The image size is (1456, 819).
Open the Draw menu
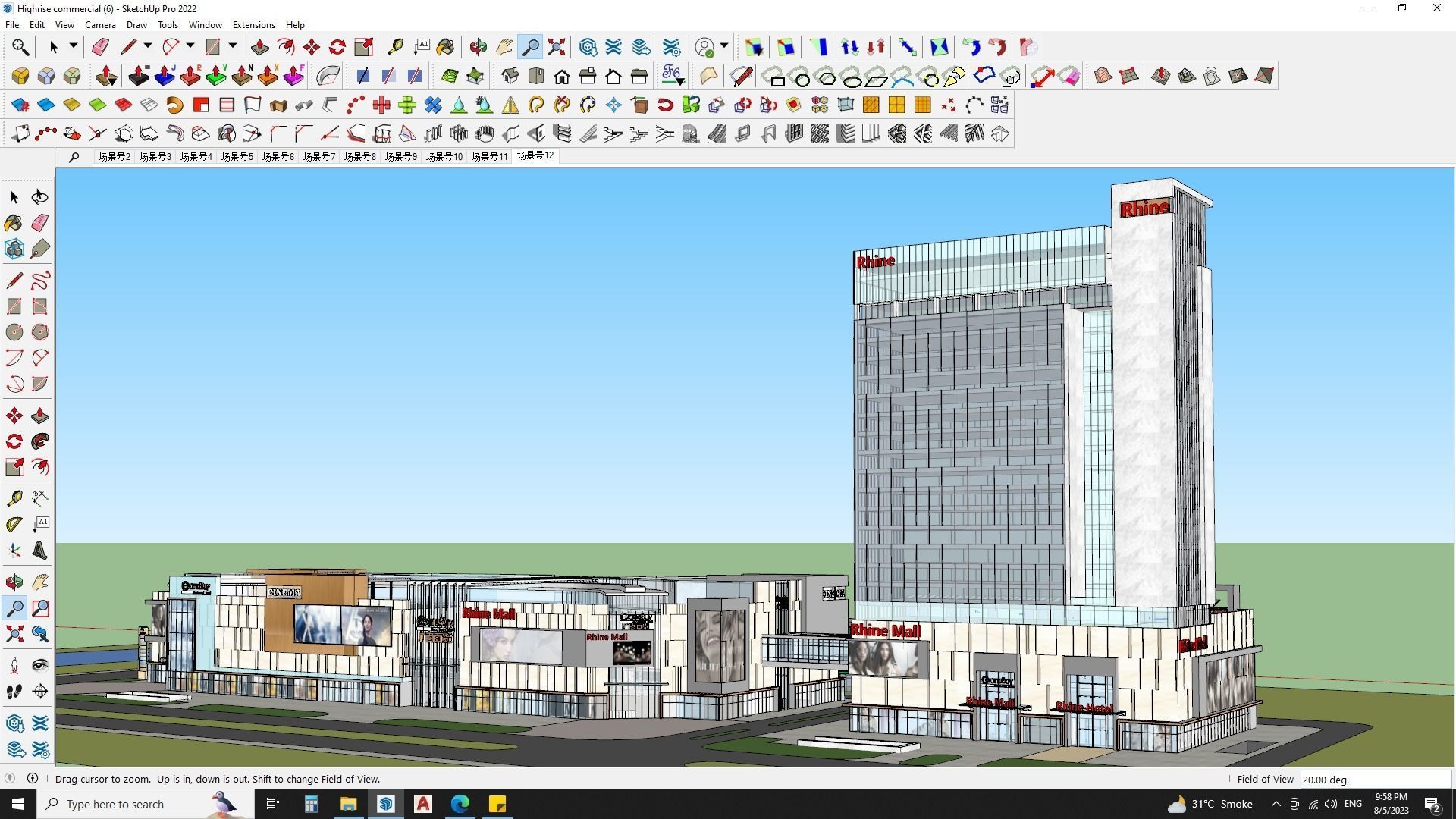[136, 25]
